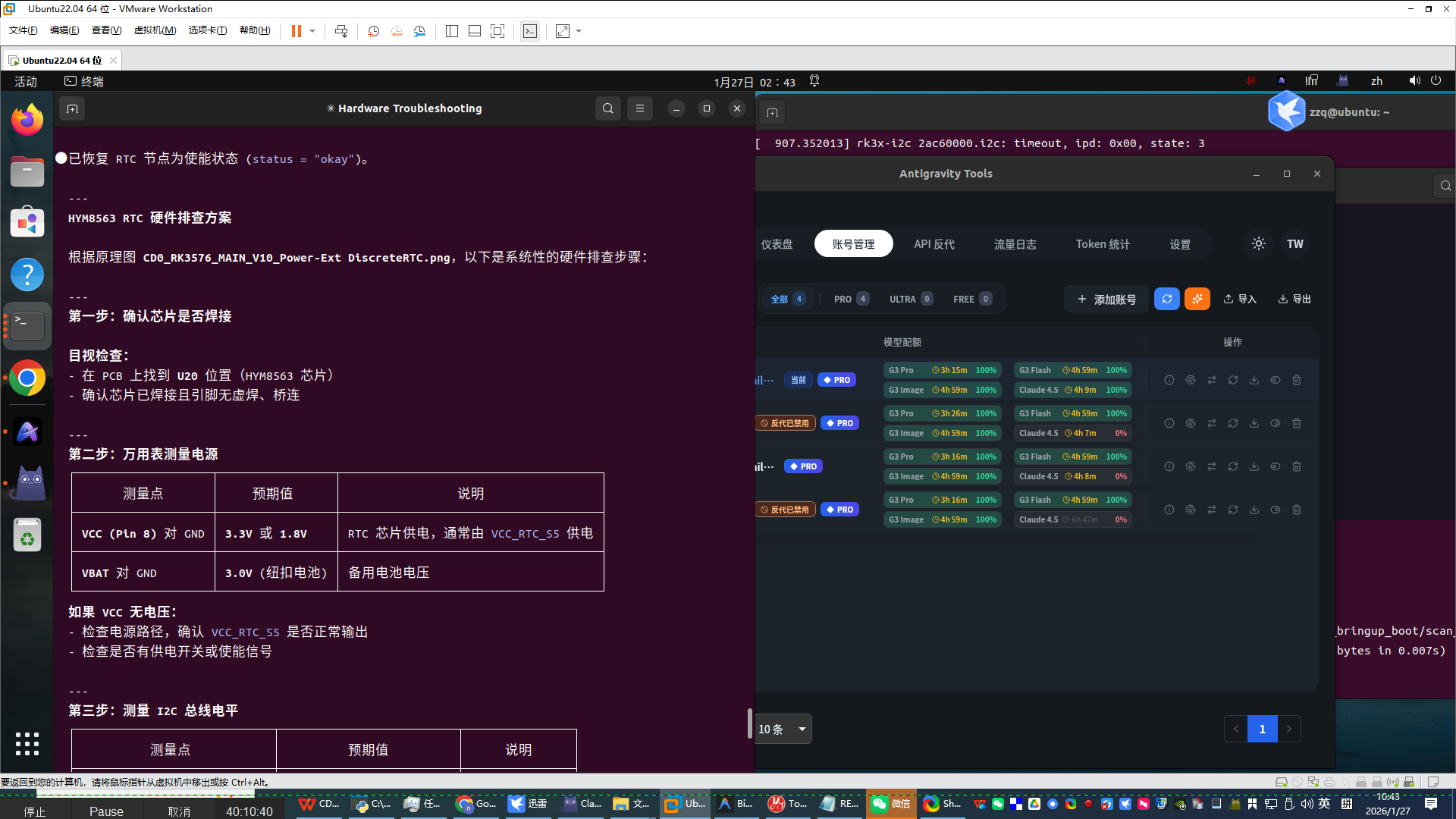1456x819 pixels.
Task: Toggle proxy enable switch on second account row
Action: tap(1276, 423)
